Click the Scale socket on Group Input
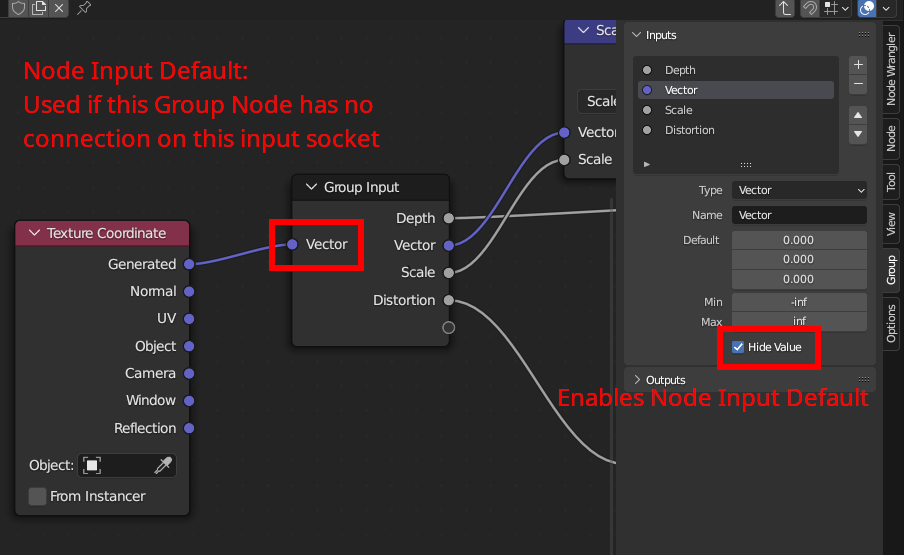Image resolution: width=904 pixels, height=555 pixels. click(449, 273)
